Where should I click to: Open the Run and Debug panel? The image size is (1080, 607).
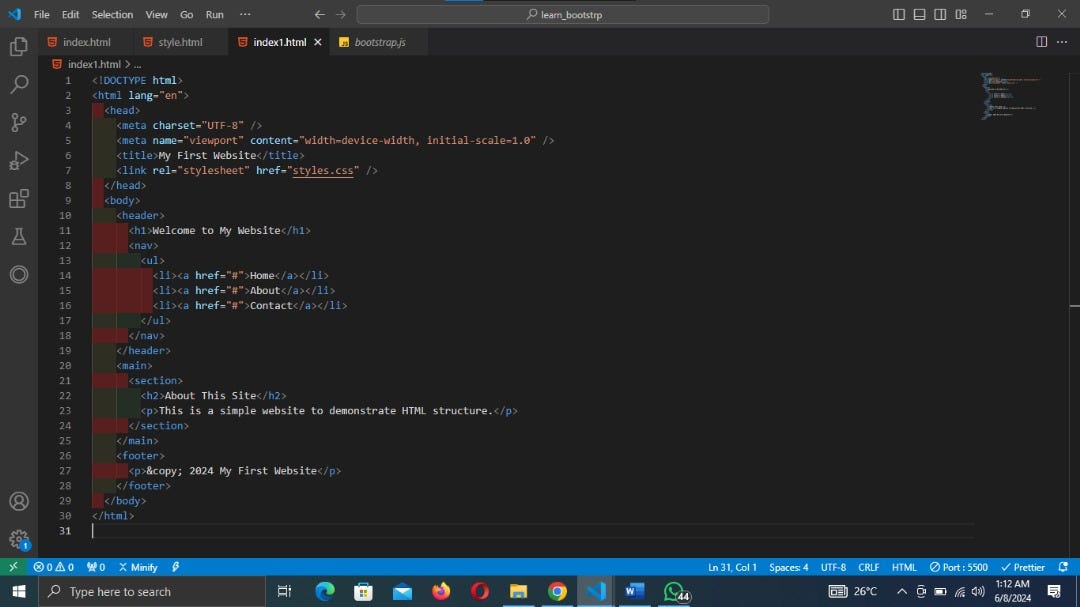pos(18,160)
